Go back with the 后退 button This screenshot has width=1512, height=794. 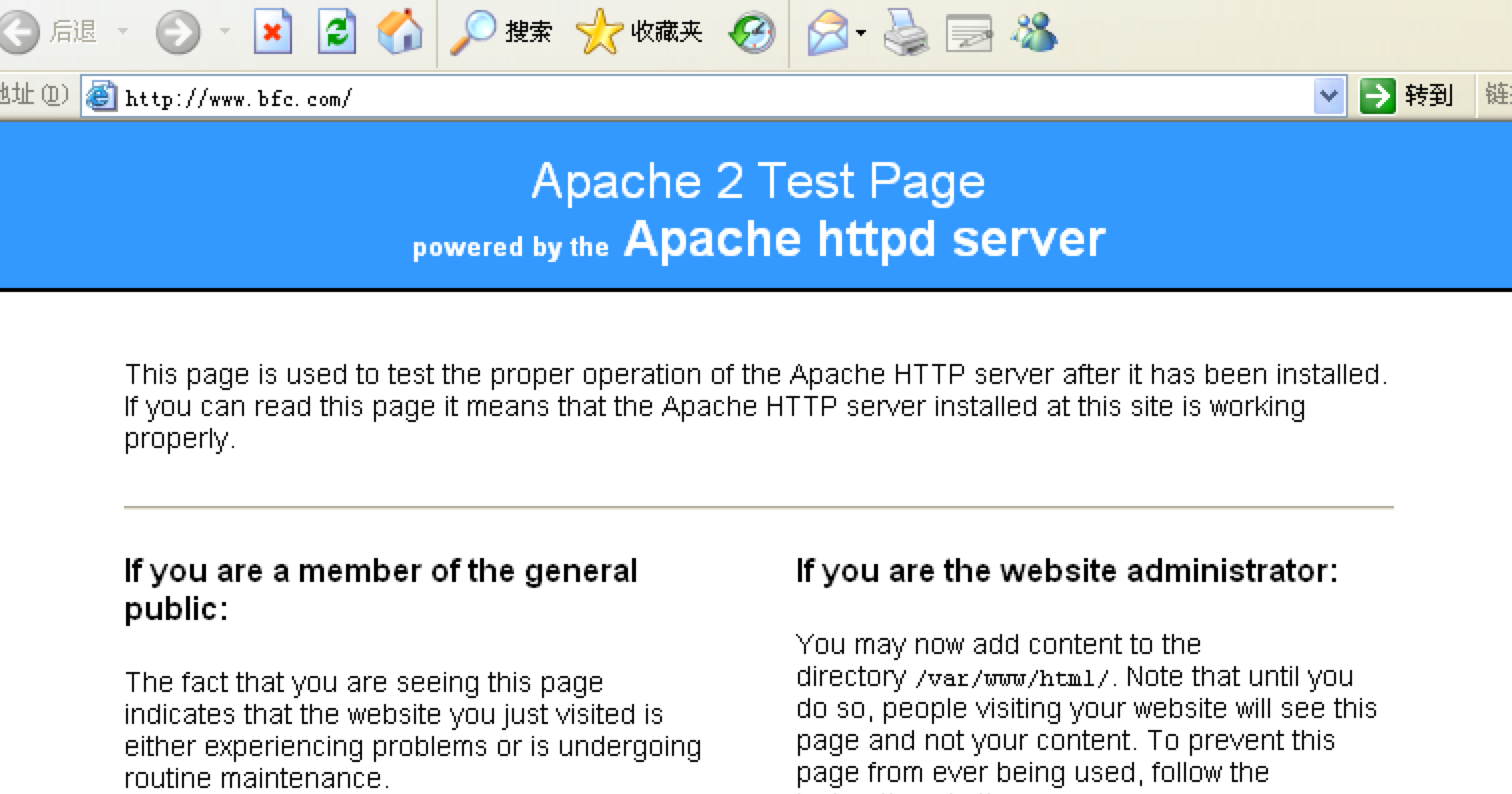50,32
